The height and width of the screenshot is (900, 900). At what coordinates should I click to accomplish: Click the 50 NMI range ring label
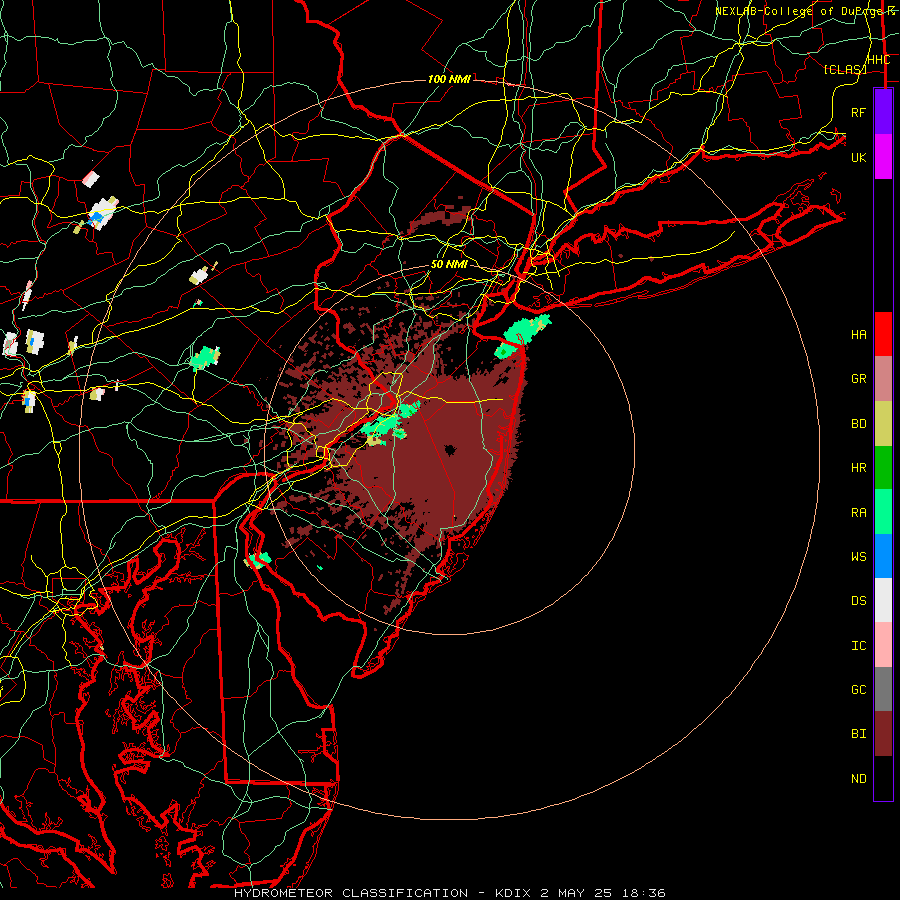tap(449, 264)
